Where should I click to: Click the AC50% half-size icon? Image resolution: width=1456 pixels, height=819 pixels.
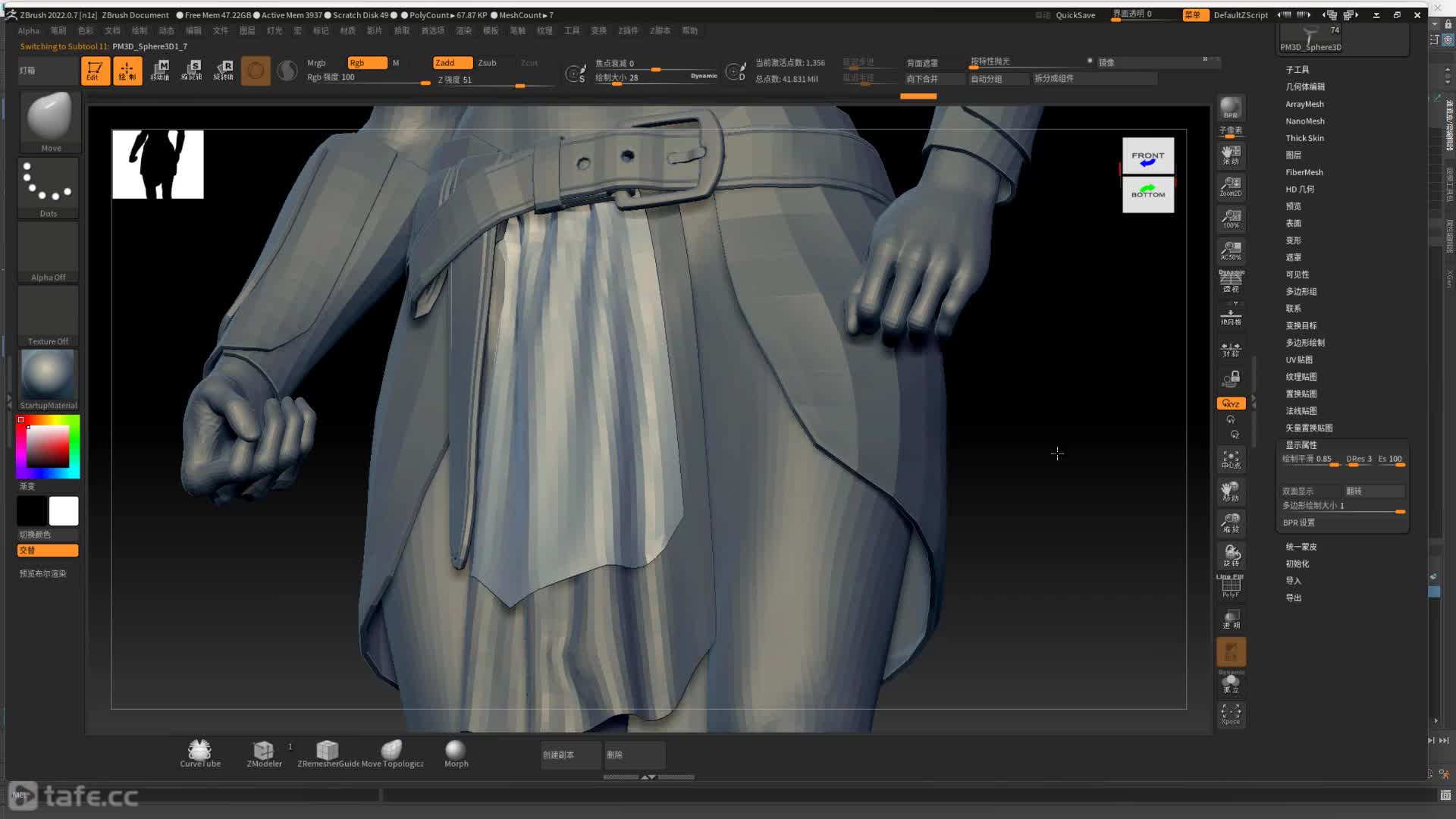(1231, 251)
